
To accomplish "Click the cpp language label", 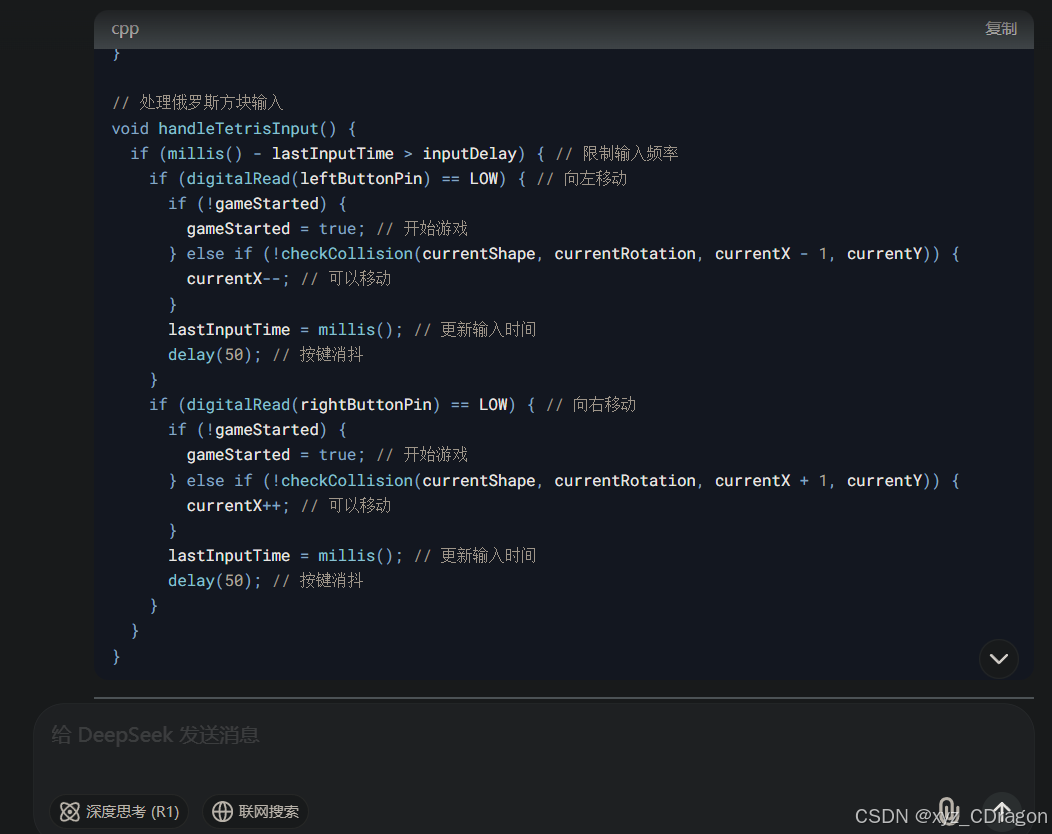I will click(125, 29).
